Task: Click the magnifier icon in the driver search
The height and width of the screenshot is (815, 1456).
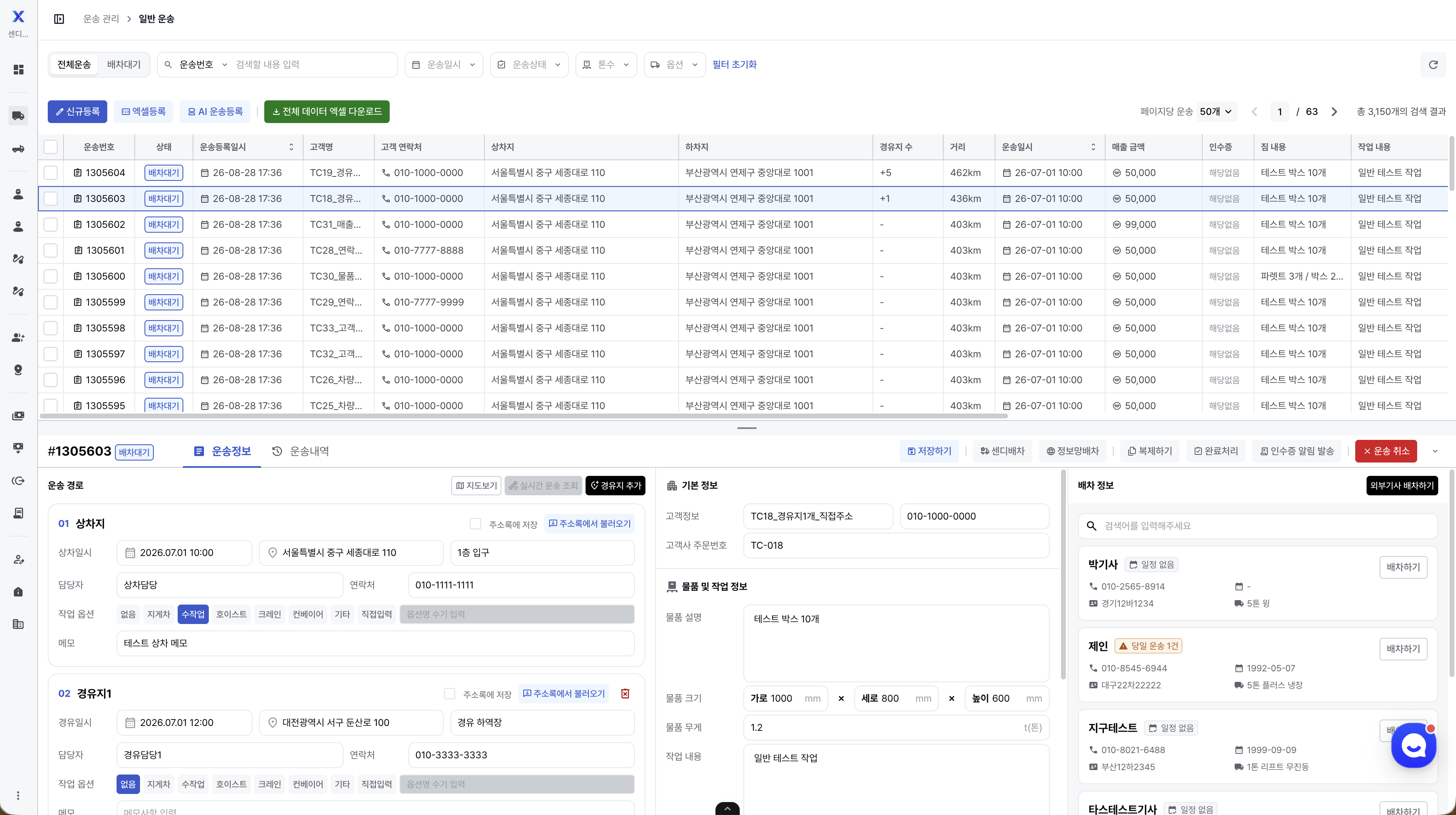Action: tap(1091, 526)
